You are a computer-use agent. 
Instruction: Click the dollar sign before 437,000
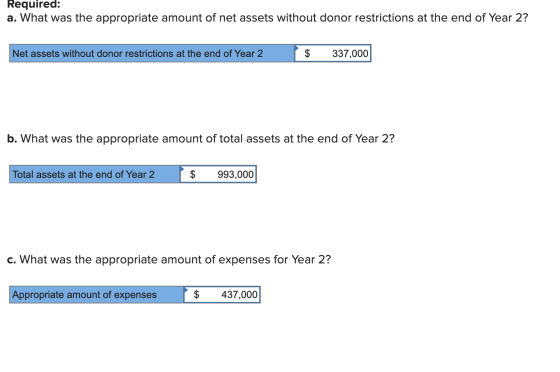point(196,295)
